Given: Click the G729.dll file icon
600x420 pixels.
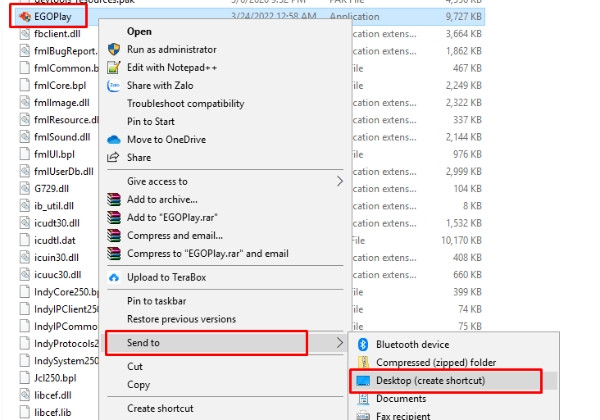Looking at the screenshot, I should coord(24,189).
